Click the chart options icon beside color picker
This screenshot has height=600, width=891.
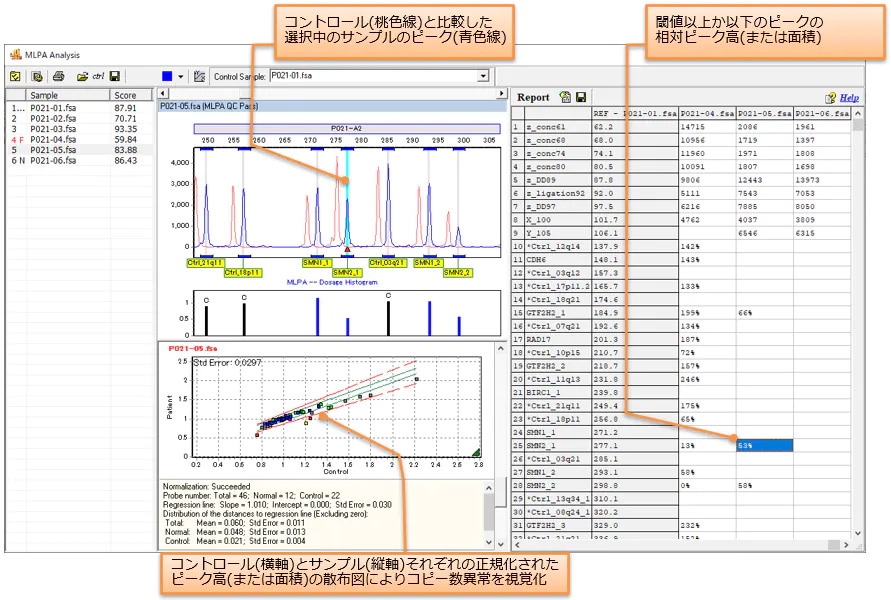199,76
